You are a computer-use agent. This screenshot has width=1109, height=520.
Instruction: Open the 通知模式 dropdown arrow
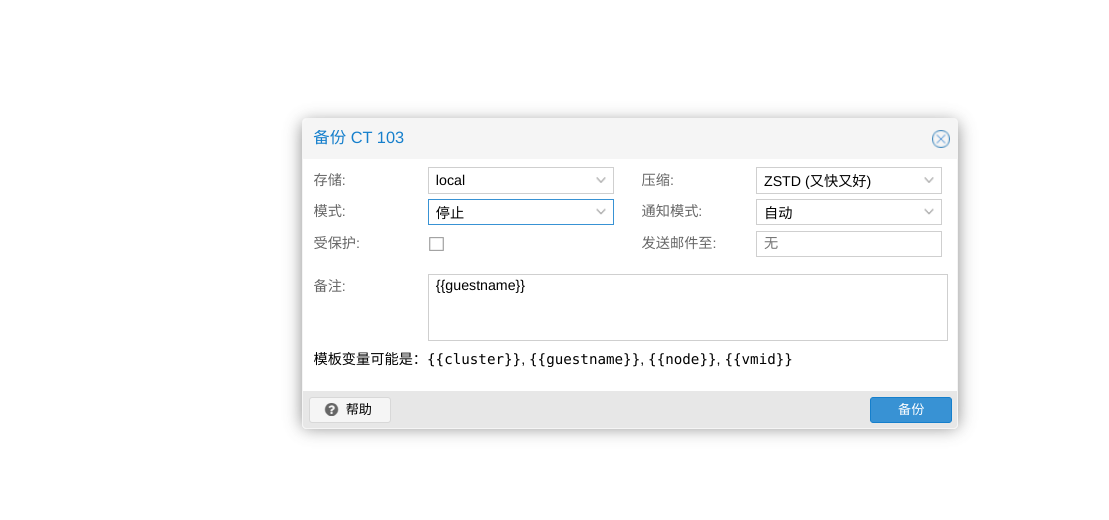pos(929,212)
